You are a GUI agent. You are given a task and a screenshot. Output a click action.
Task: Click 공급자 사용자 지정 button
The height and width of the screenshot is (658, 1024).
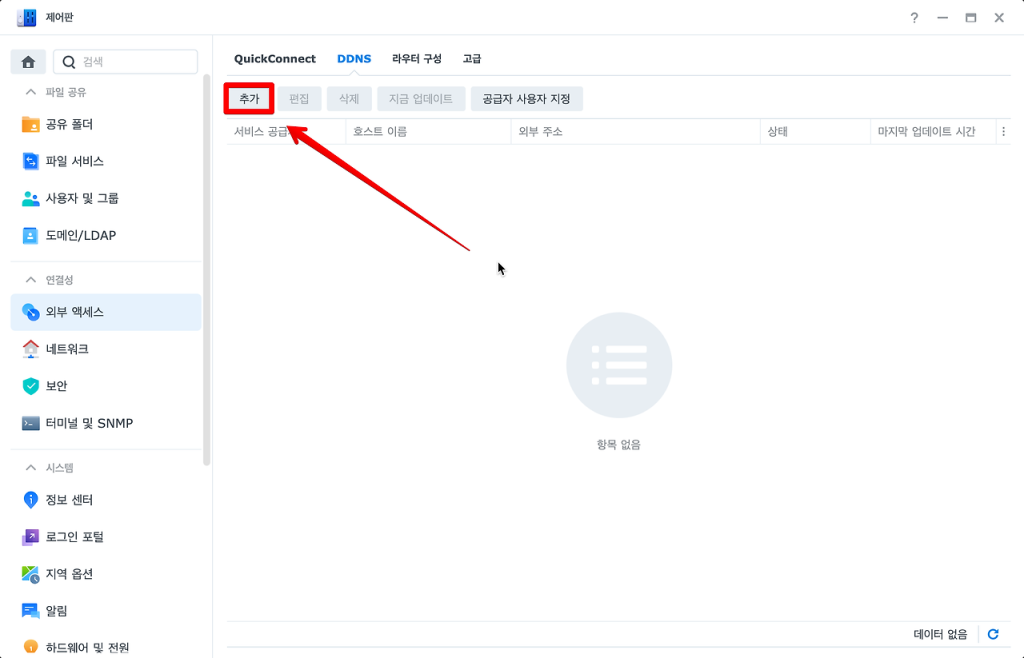[x=526, y=99]
